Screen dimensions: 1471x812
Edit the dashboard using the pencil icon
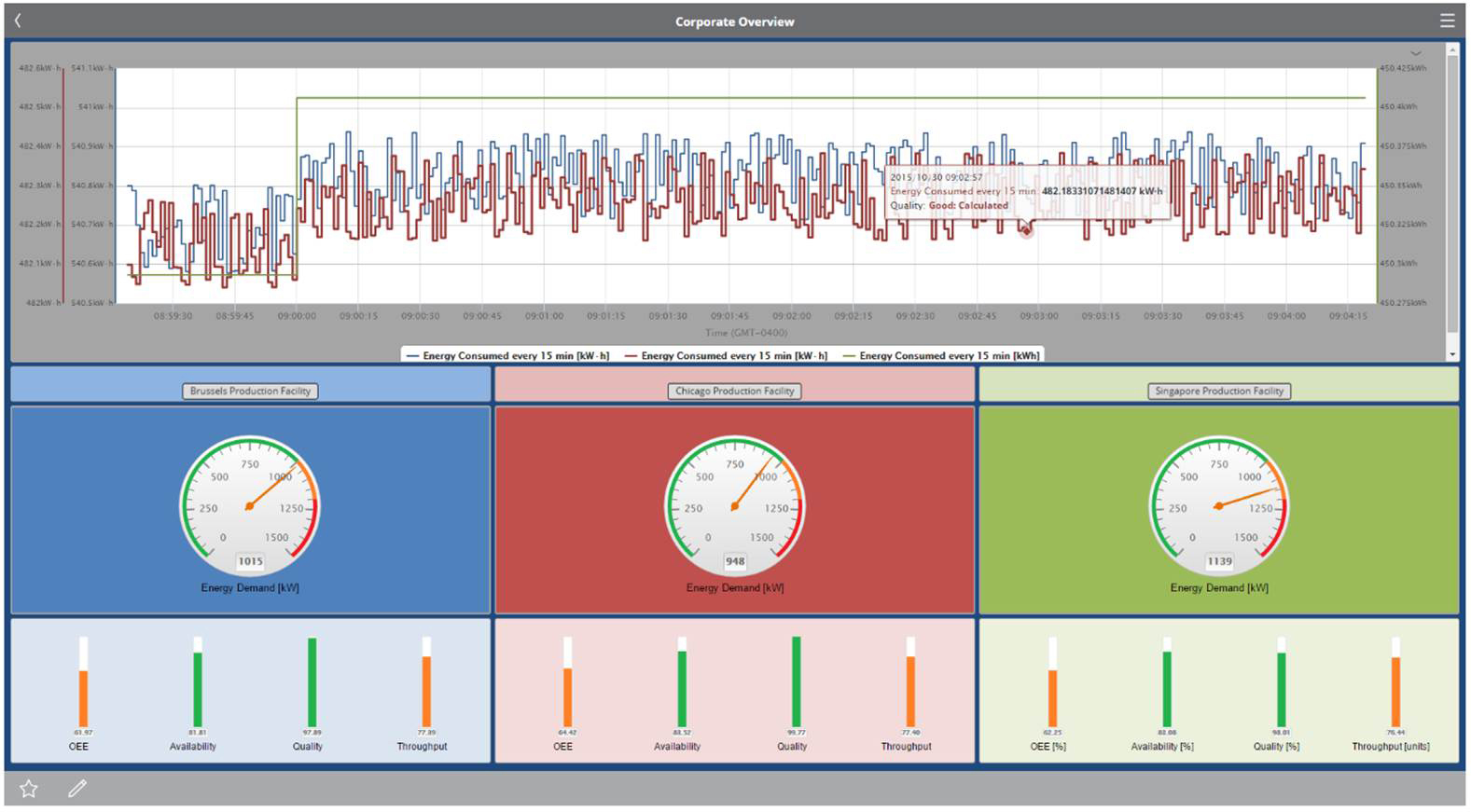point(77,789)
